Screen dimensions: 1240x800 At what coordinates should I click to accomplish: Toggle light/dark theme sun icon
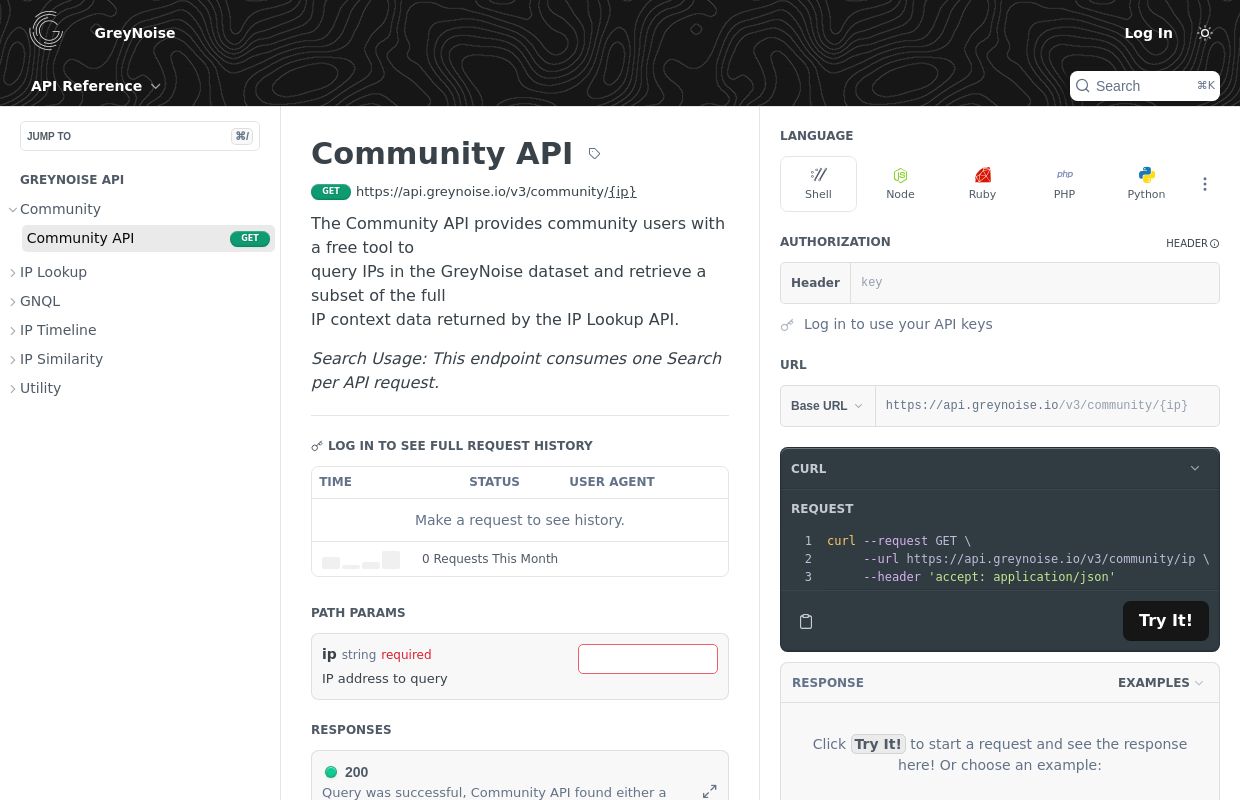click(1205, 33)
